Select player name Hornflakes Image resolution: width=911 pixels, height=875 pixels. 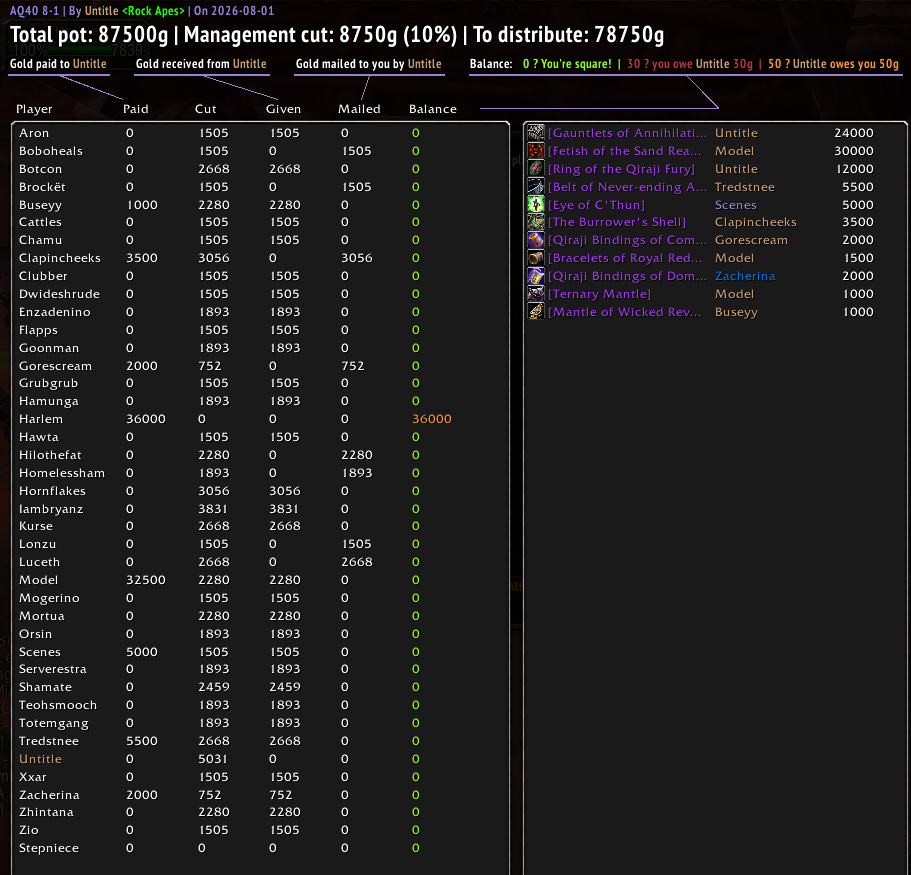tap(52, 491)
